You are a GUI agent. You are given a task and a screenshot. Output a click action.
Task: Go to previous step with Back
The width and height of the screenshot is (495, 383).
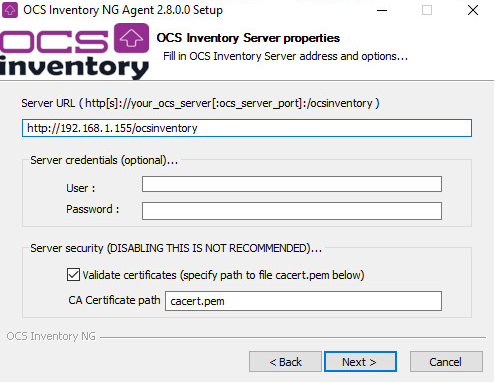tap(285, 362)
